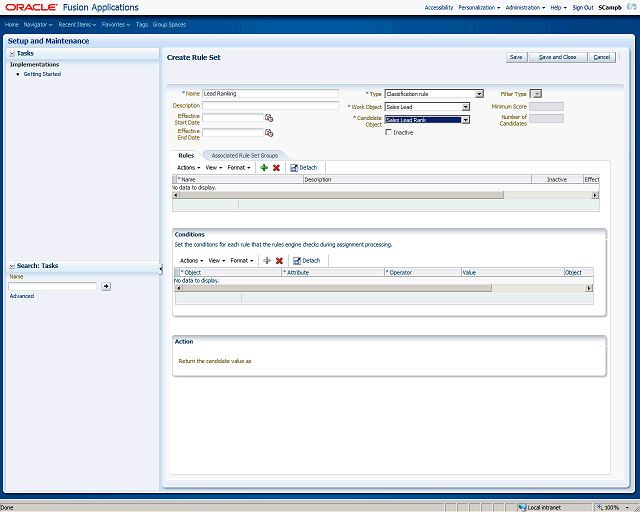Detach the Conditions table
The image size is (640, 512).
(307, 261)
